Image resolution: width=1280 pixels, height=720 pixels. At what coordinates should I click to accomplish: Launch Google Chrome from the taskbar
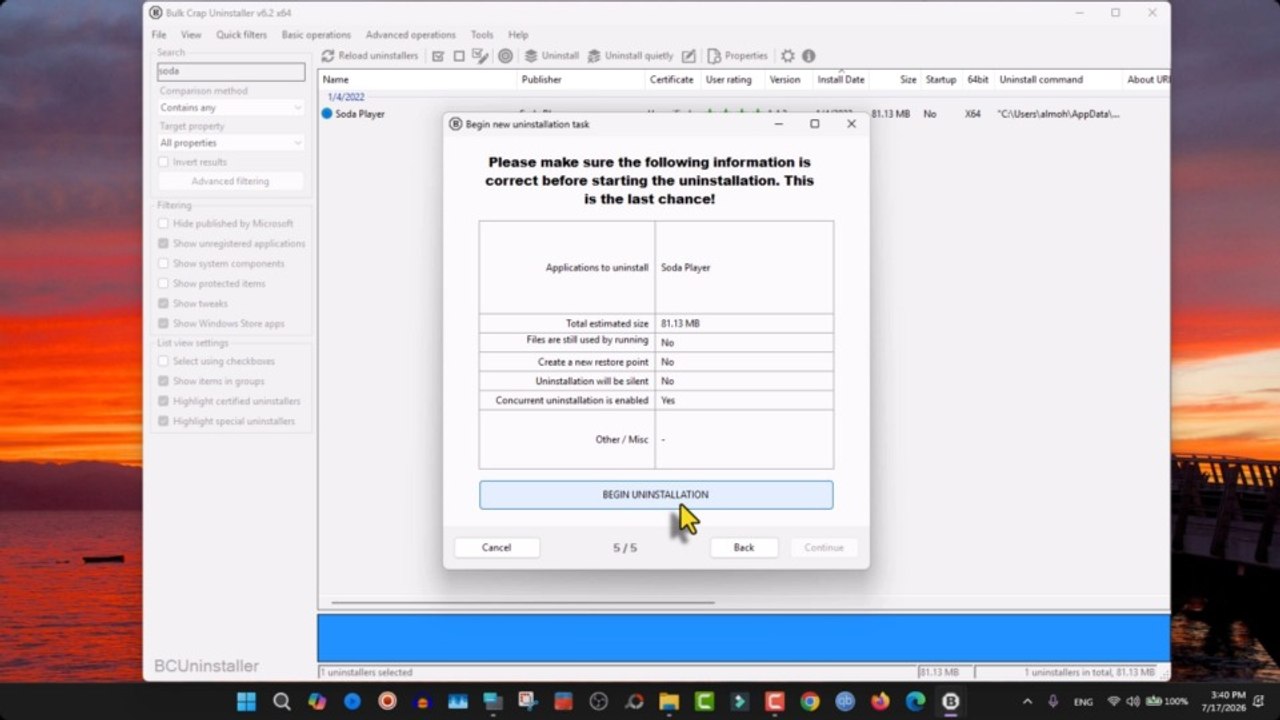pos(810,702)
